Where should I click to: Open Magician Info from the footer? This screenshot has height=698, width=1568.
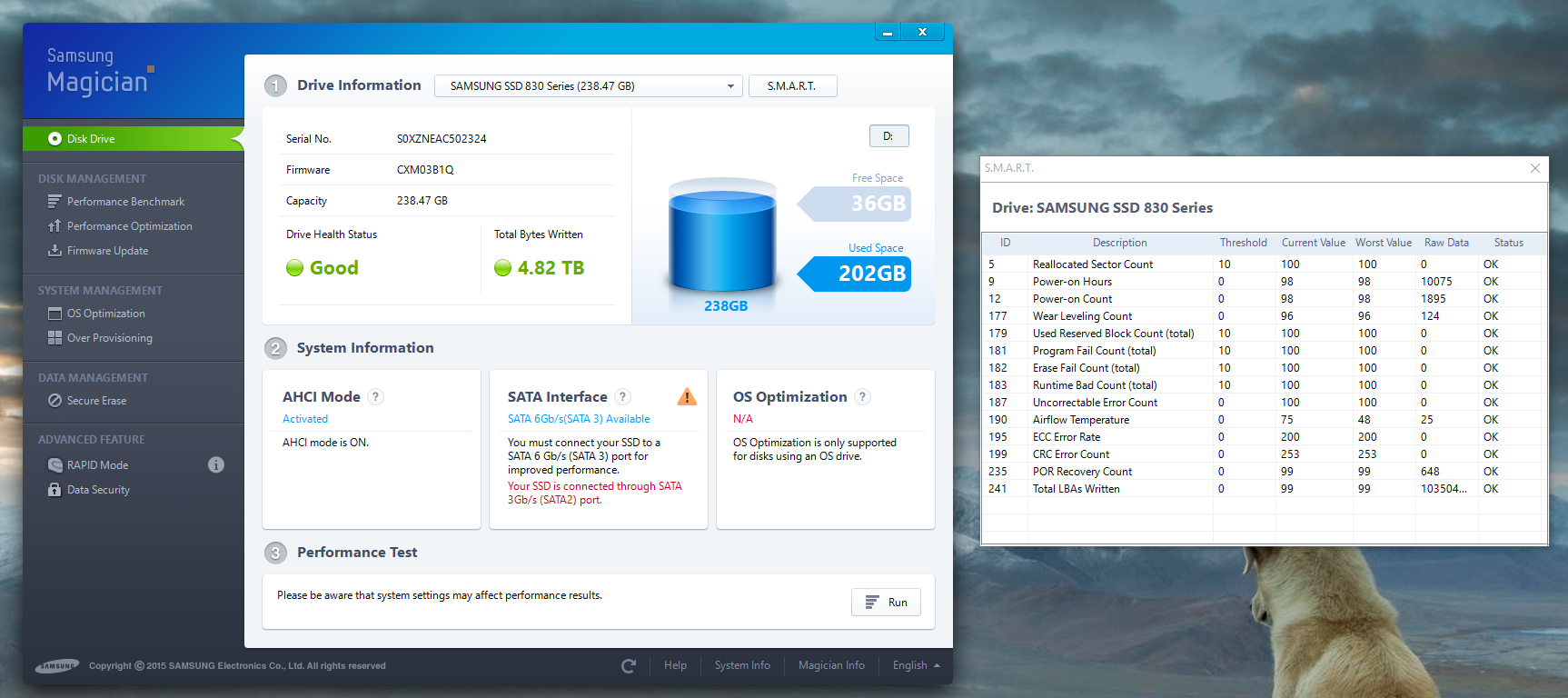[831, 666]
